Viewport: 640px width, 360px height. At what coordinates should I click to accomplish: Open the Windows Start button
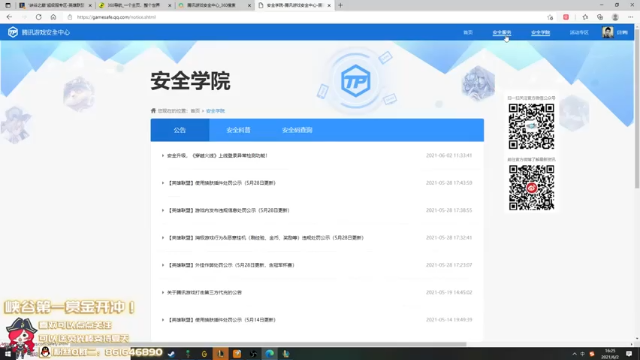7,354
